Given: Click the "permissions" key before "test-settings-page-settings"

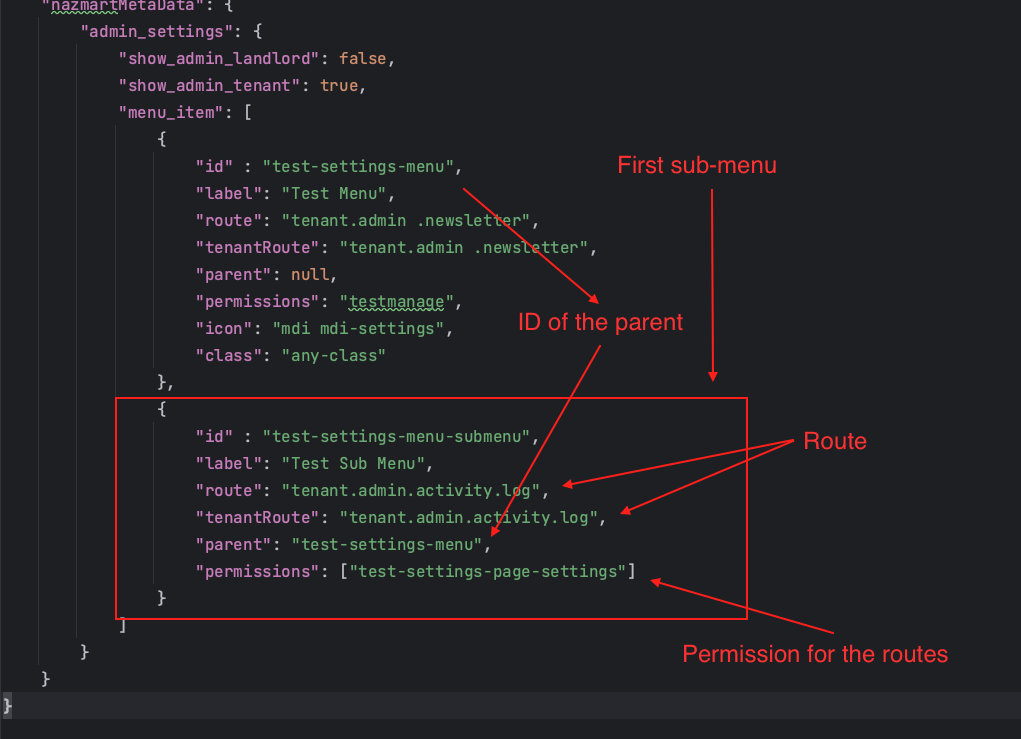Looking at the screenshot, I should (x=257, y=572).
